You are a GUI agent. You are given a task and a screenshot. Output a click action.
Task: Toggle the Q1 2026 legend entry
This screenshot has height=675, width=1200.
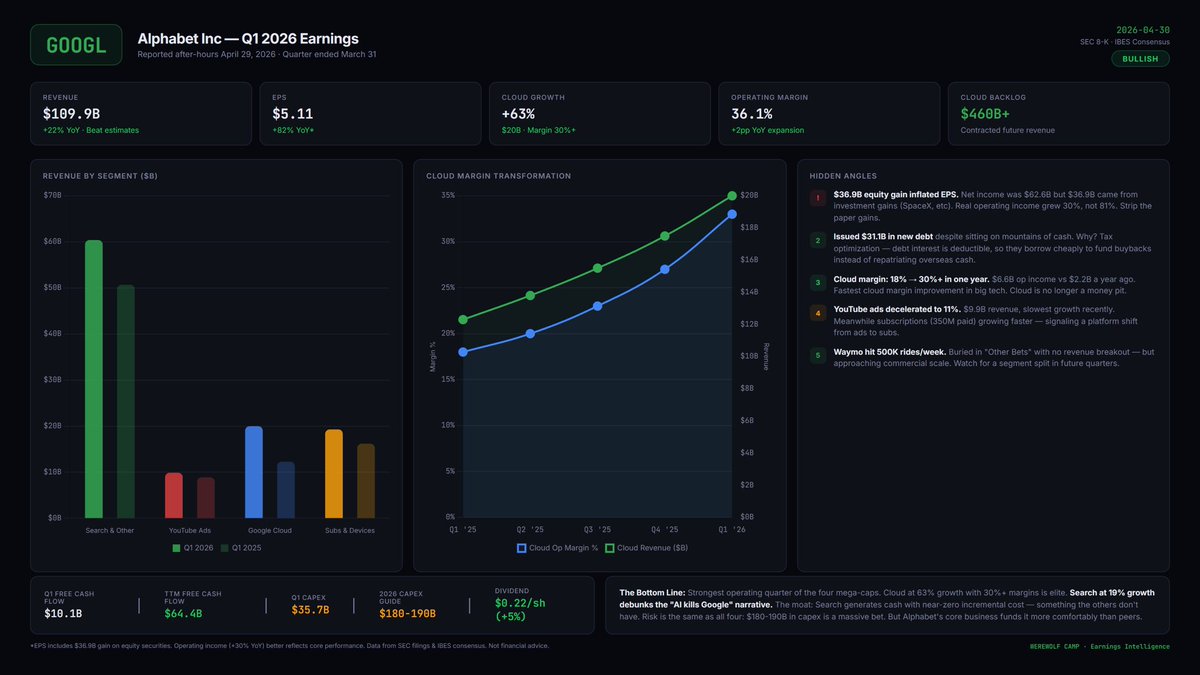(194, 548)
